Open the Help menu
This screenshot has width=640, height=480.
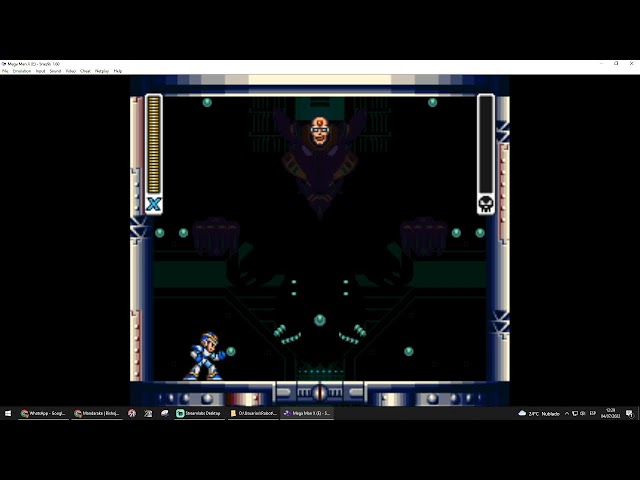pyautogui.click(x=118, y=71)
